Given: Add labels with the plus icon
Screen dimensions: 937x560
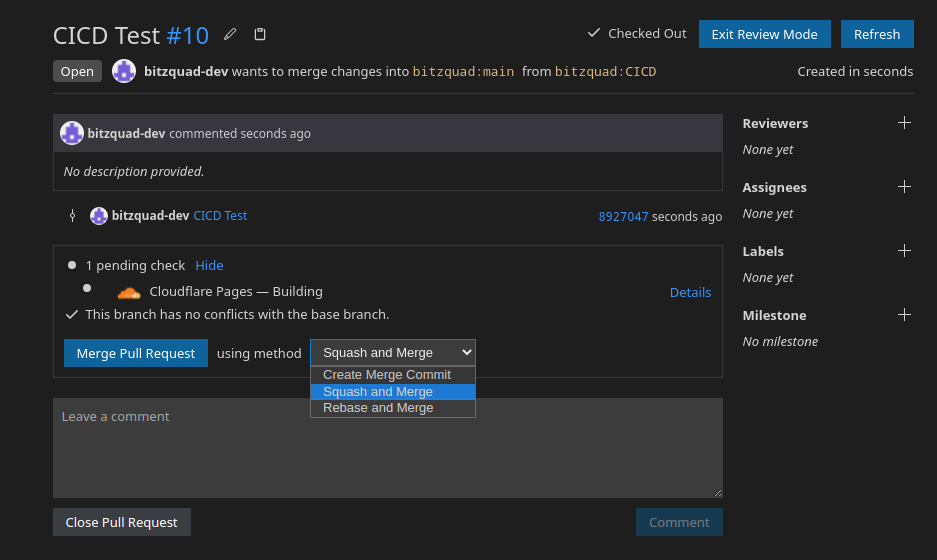Looking at the screenshot, I should (x=904, y=251).
